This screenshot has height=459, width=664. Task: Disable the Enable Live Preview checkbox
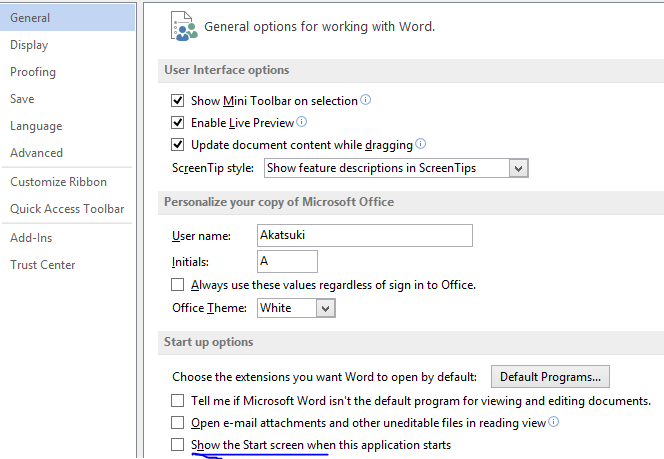click(x=177, y=123)
